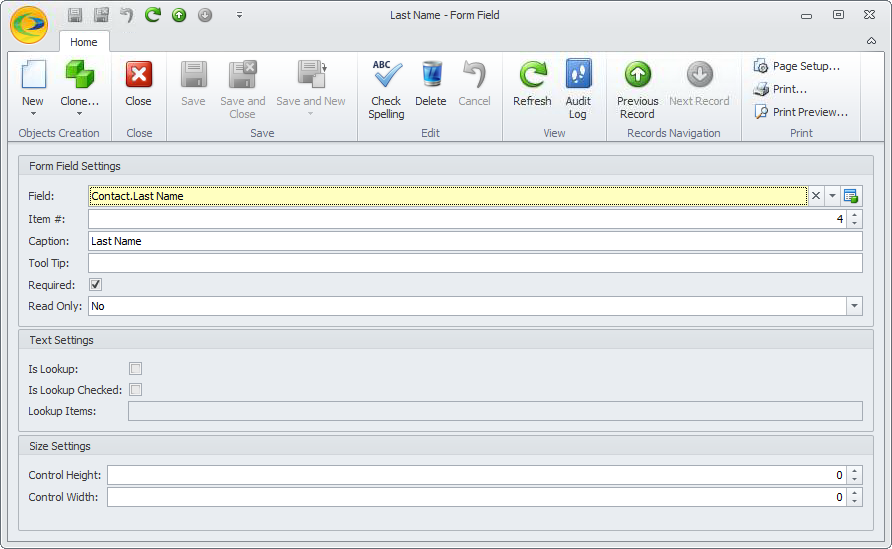Open the Field related record icon
The image size is (892, 549).
pyautogui.click(x=851, y=196)
